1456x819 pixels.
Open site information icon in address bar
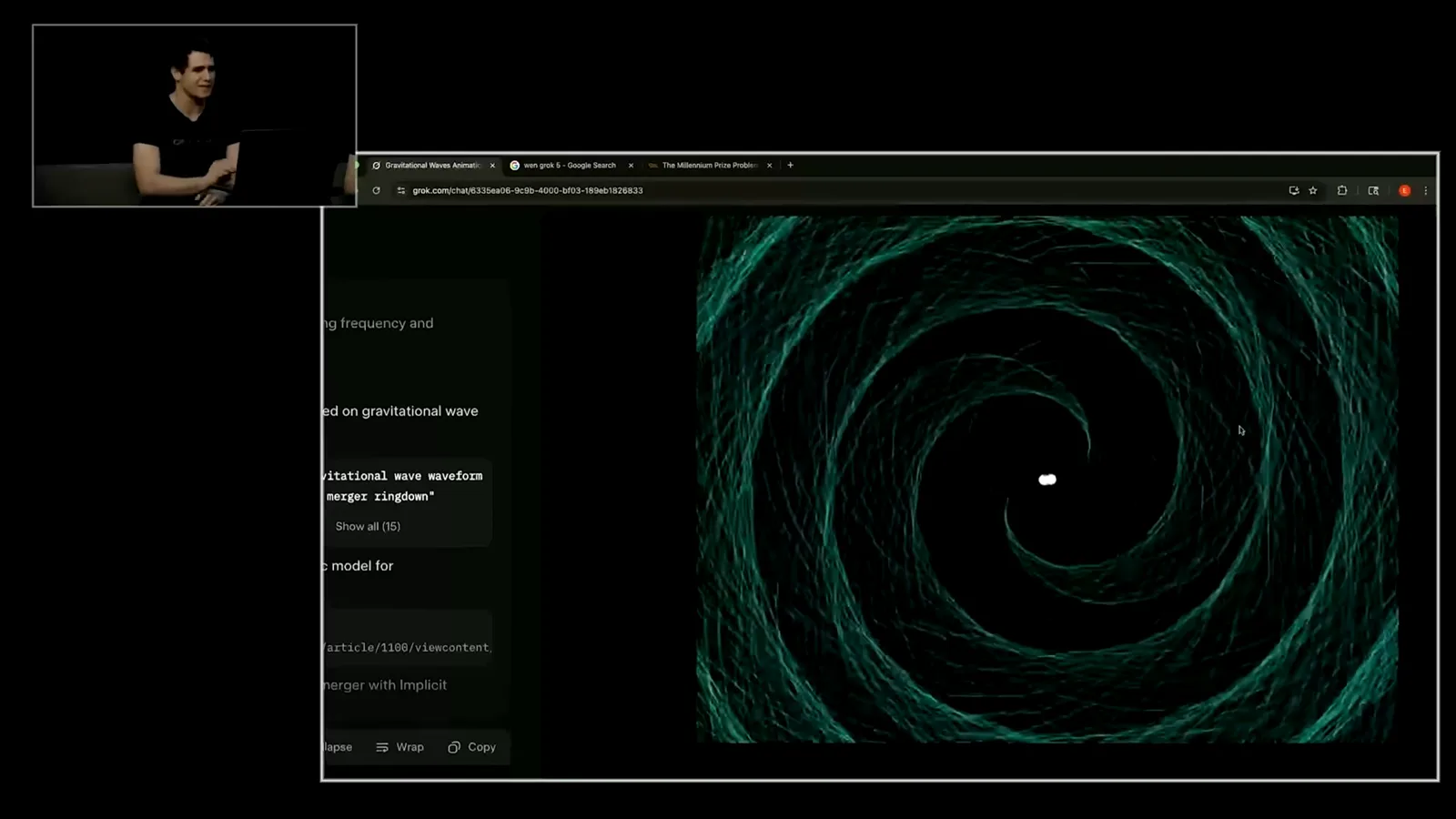click(400, 190)
